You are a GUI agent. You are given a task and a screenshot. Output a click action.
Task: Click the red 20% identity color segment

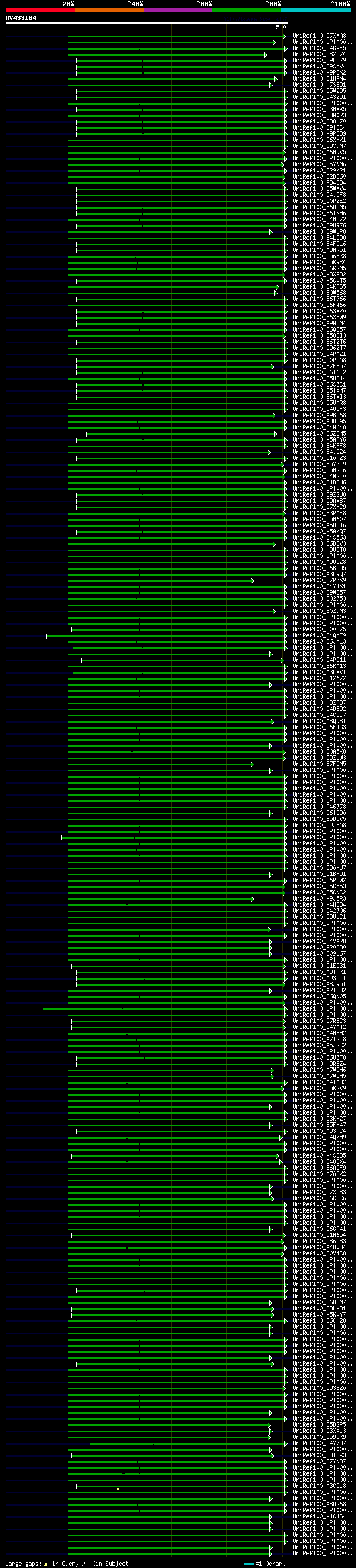(39, 10)
